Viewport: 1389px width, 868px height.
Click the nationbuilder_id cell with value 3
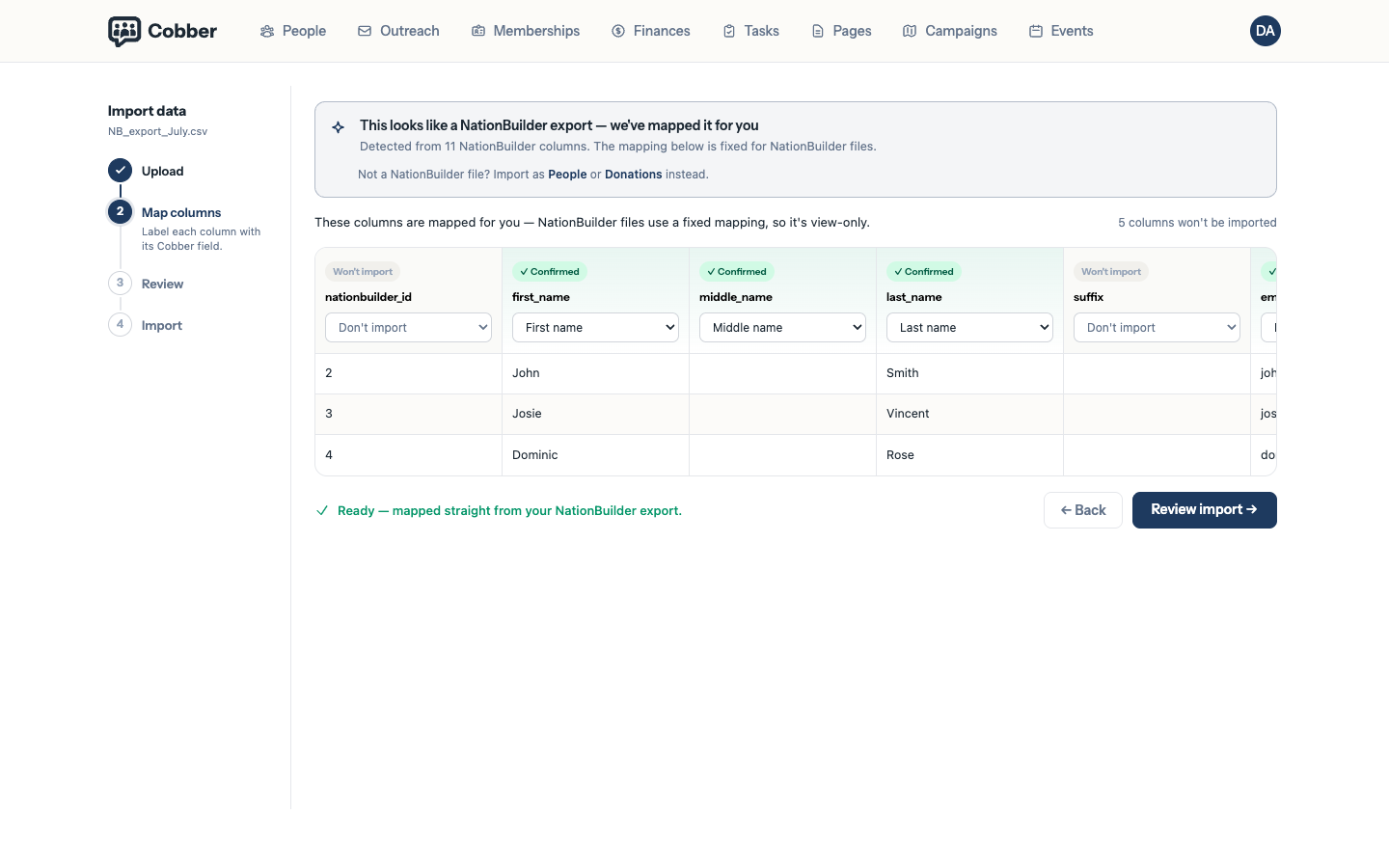click(408, 414)
